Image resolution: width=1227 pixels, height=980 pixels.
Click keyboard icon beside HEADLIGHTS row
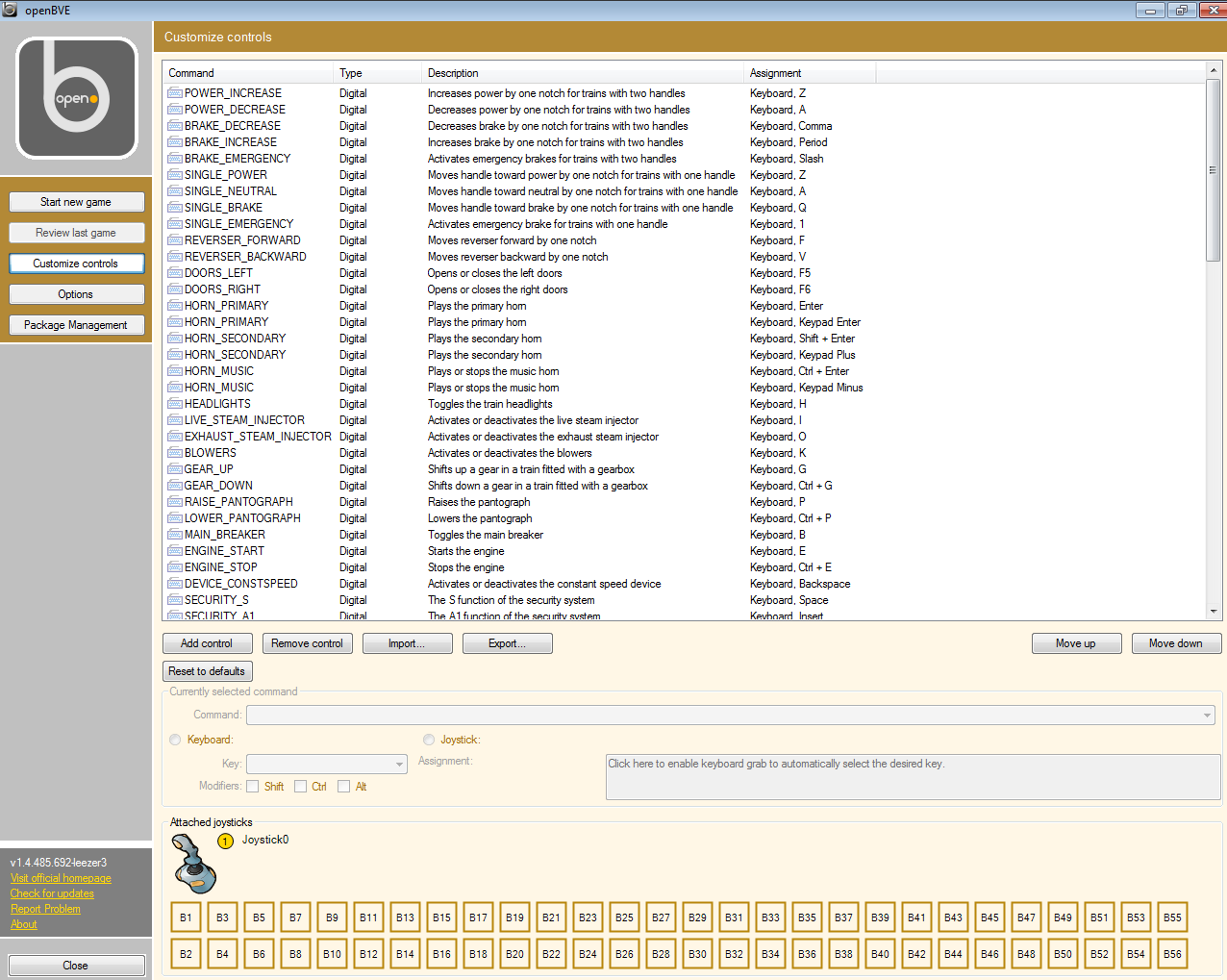pos(175,404)
